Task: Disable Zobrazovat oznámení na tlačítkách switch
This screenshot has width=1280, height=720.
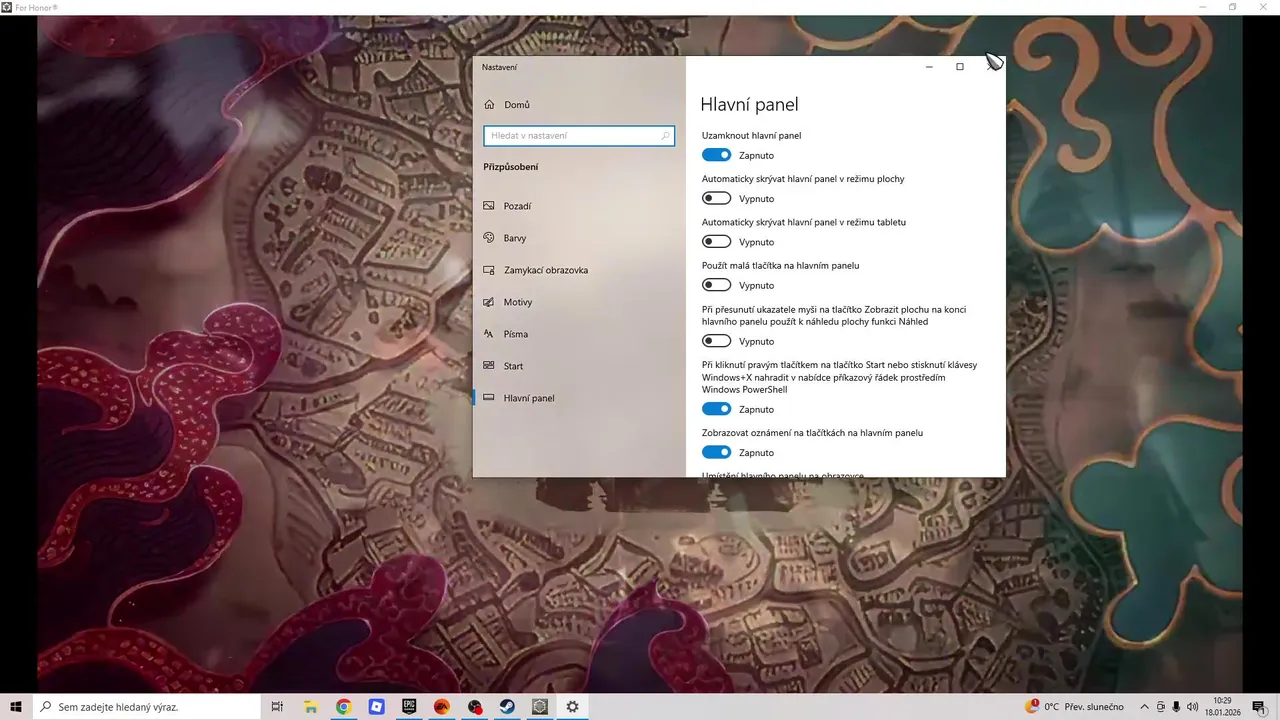Action: pyautogui.click(x=716, y=452)
